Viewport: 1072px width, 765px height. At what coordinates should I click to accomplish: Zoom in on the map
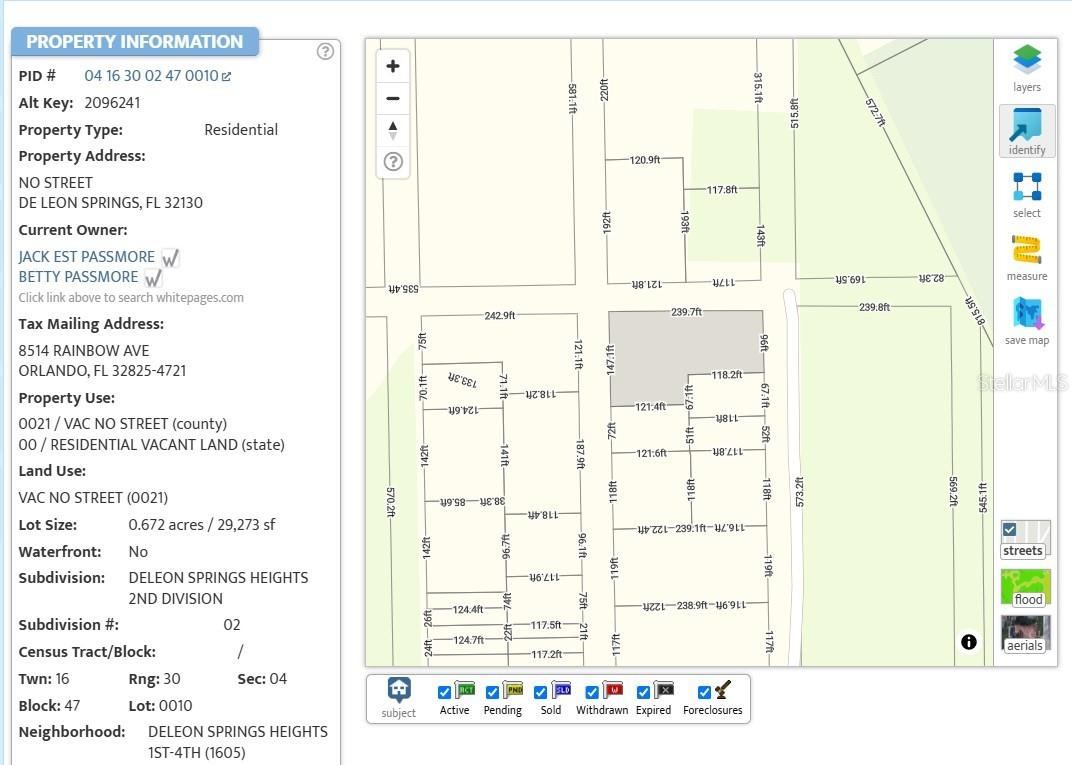click(392, 66)
